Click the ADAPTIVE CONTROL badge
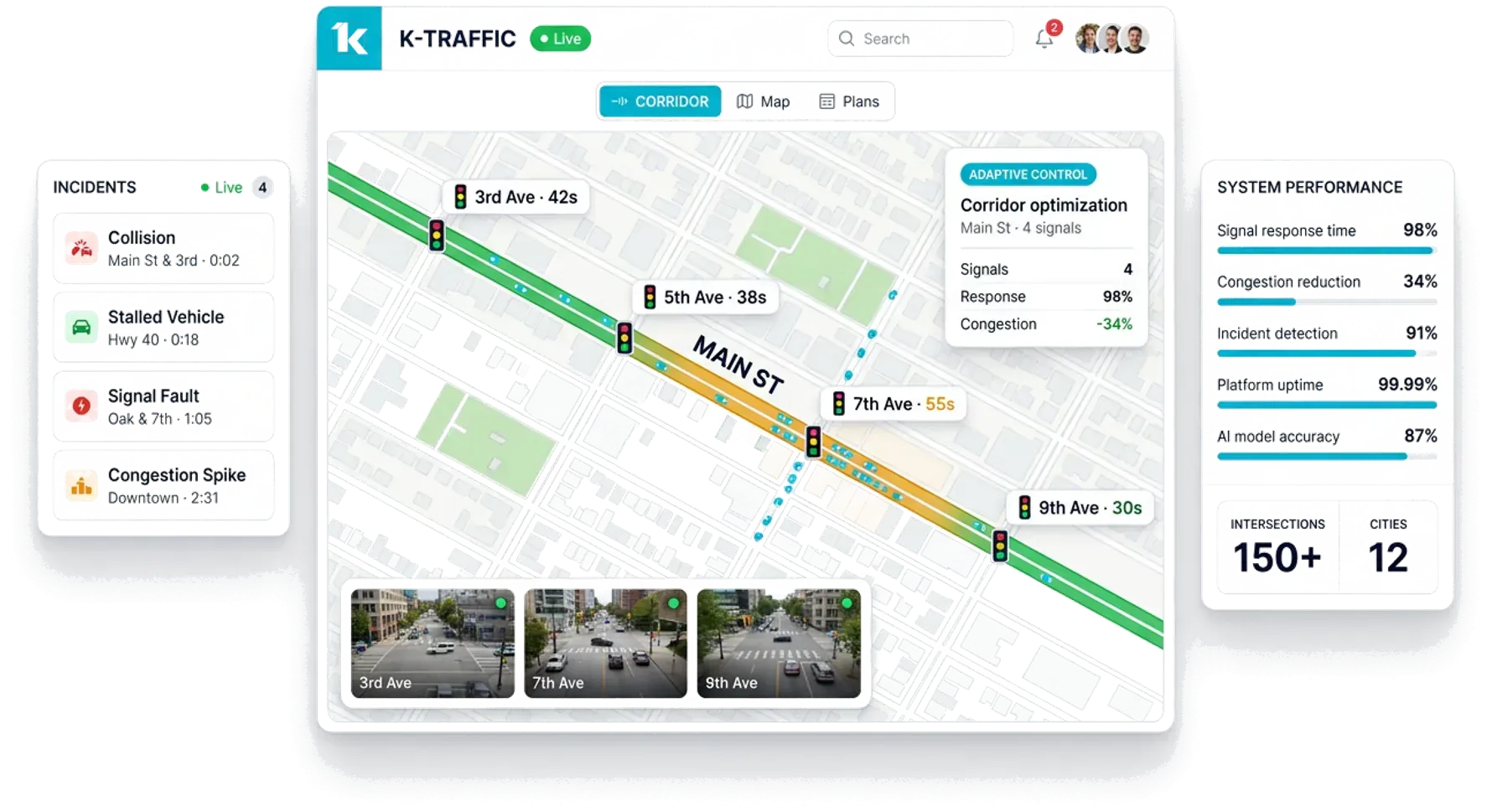 [x=1028, y=174]
